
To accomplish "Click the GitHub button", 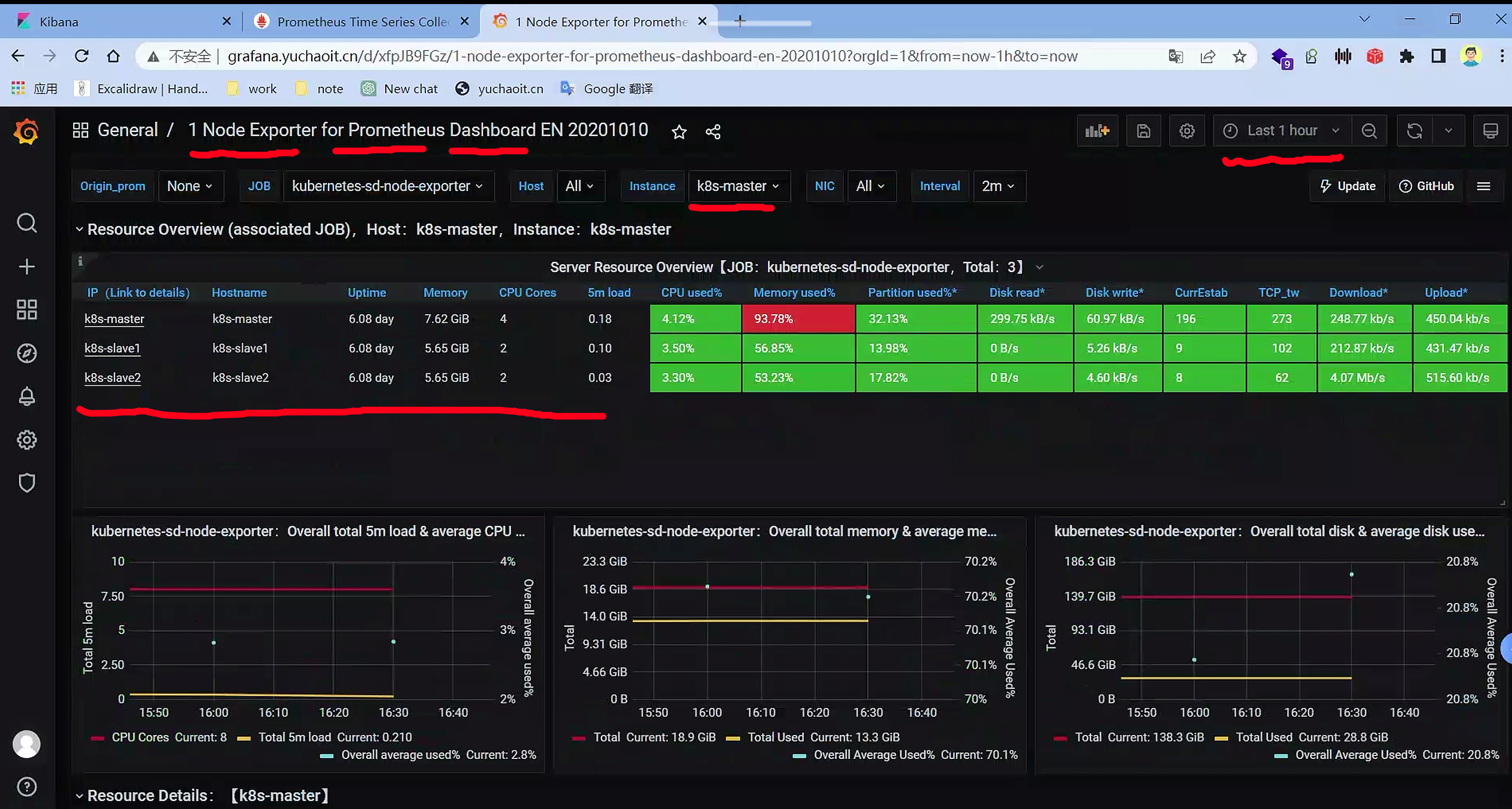I will (1426, 186).
